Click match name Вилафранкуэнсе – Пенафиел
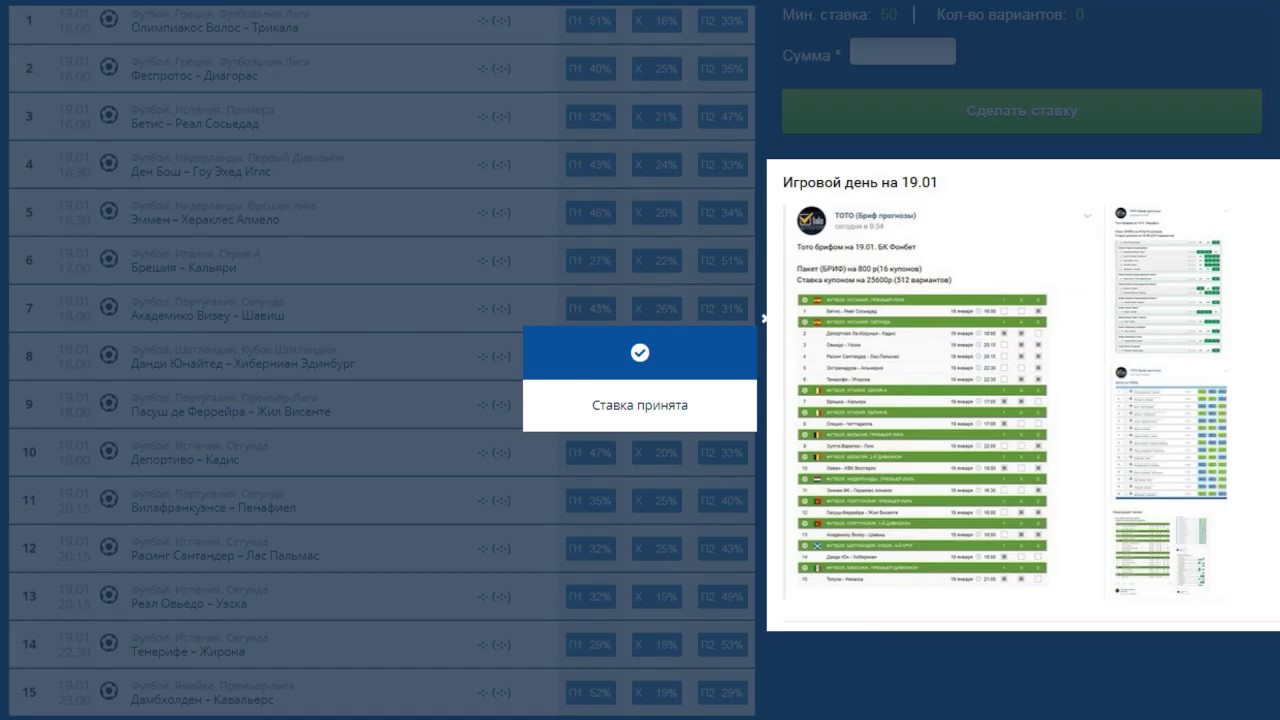 (x=214, y=508)
